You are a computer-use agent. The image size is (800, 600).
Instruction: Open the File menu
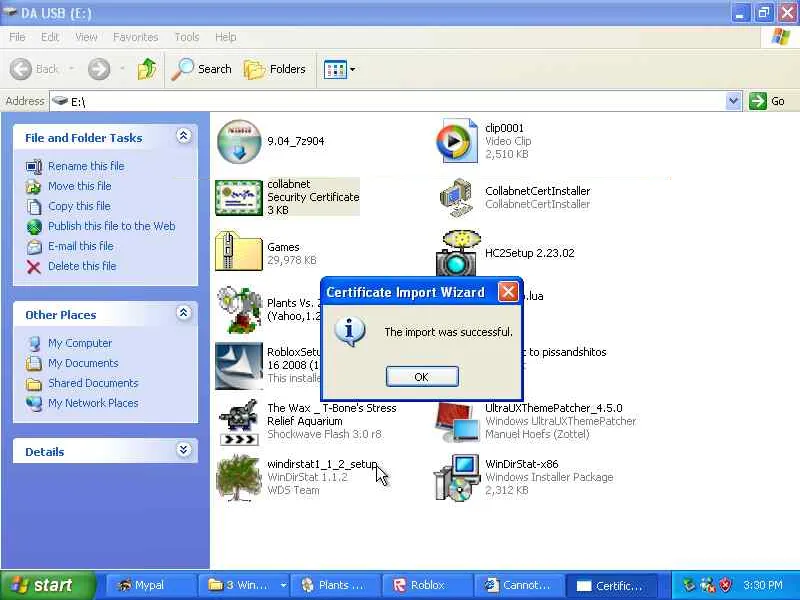(17, 37)
